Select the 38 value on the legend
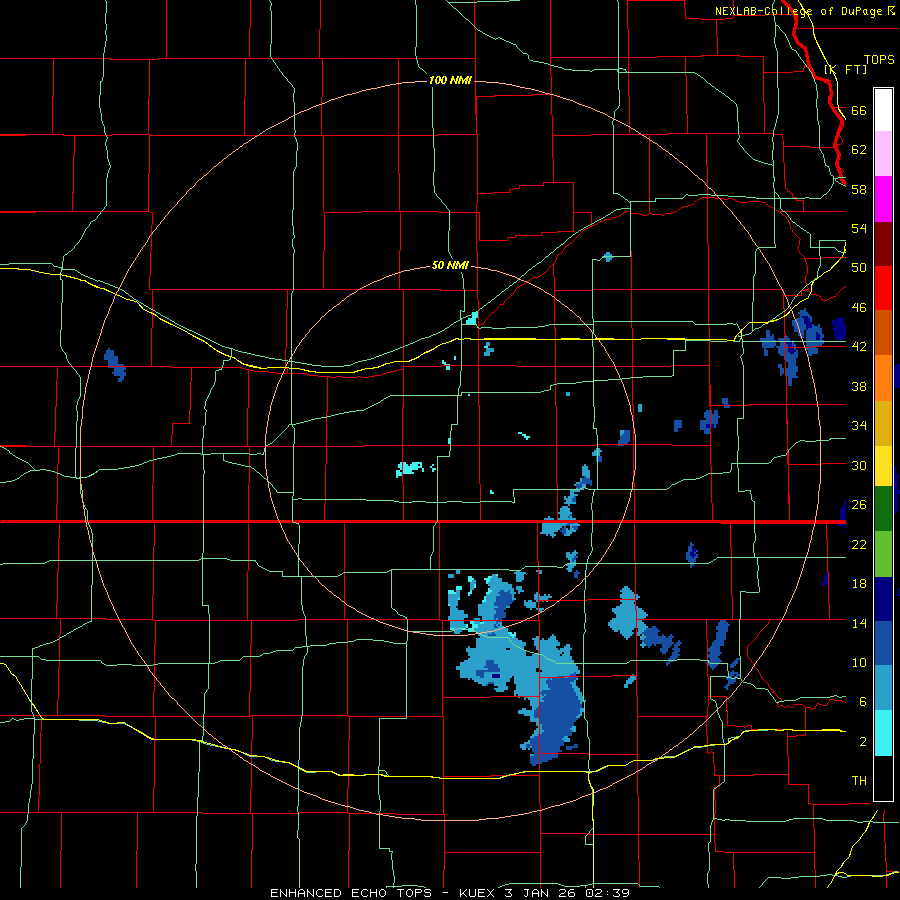This screenshot has height=900, width=900. [x=859, y=386]
